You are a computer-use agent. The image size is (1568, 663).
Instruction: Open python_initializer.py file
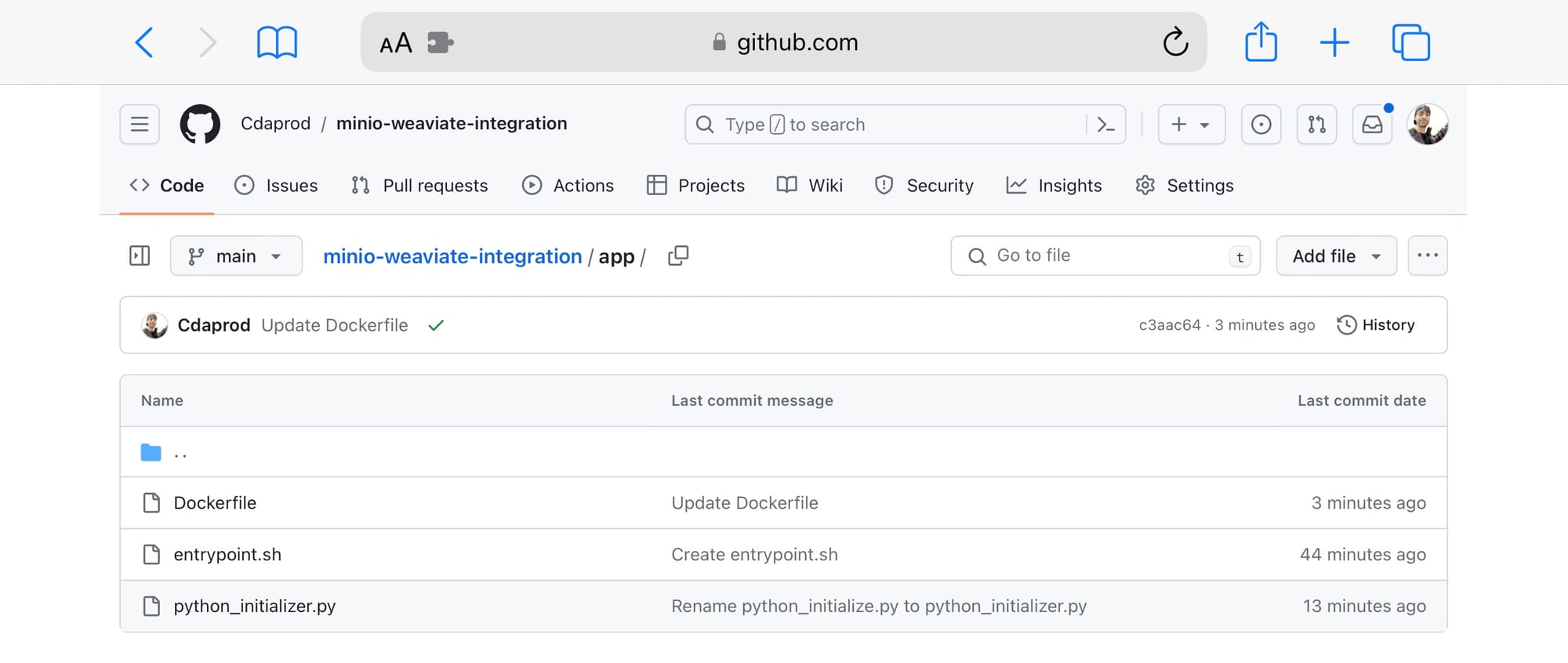click(x=254, y=607)
